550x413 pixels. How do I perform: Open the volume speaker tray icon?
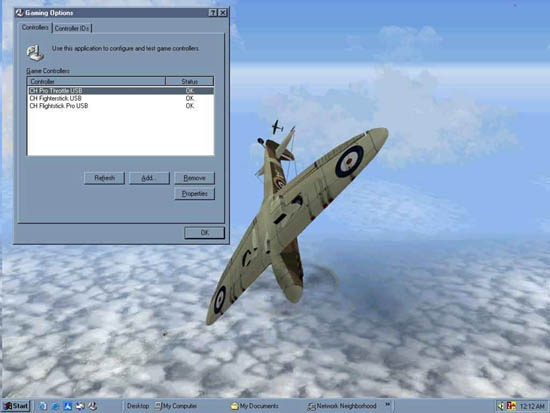[501, 406]
